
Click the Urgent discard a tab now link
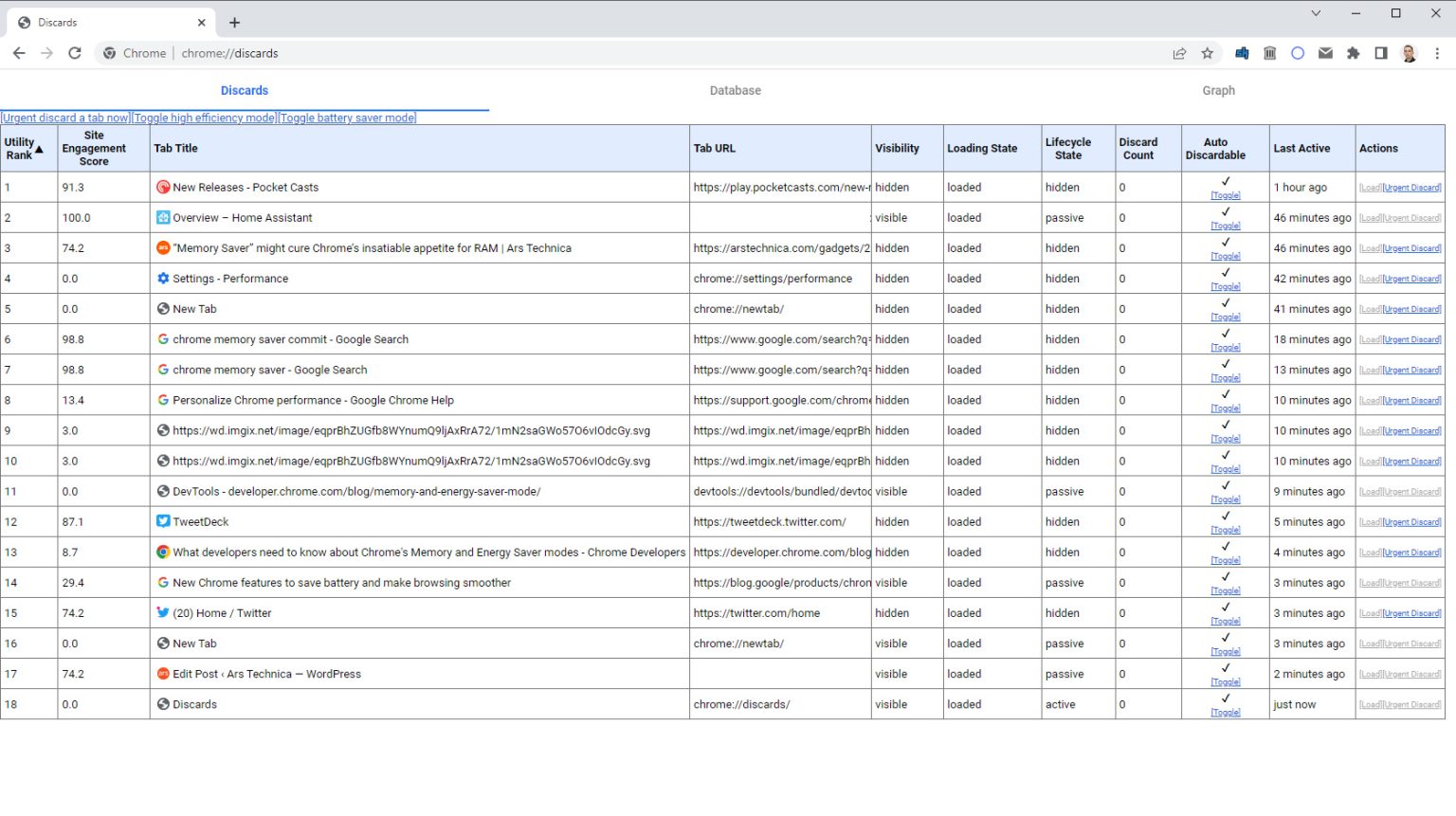[65, 118]
